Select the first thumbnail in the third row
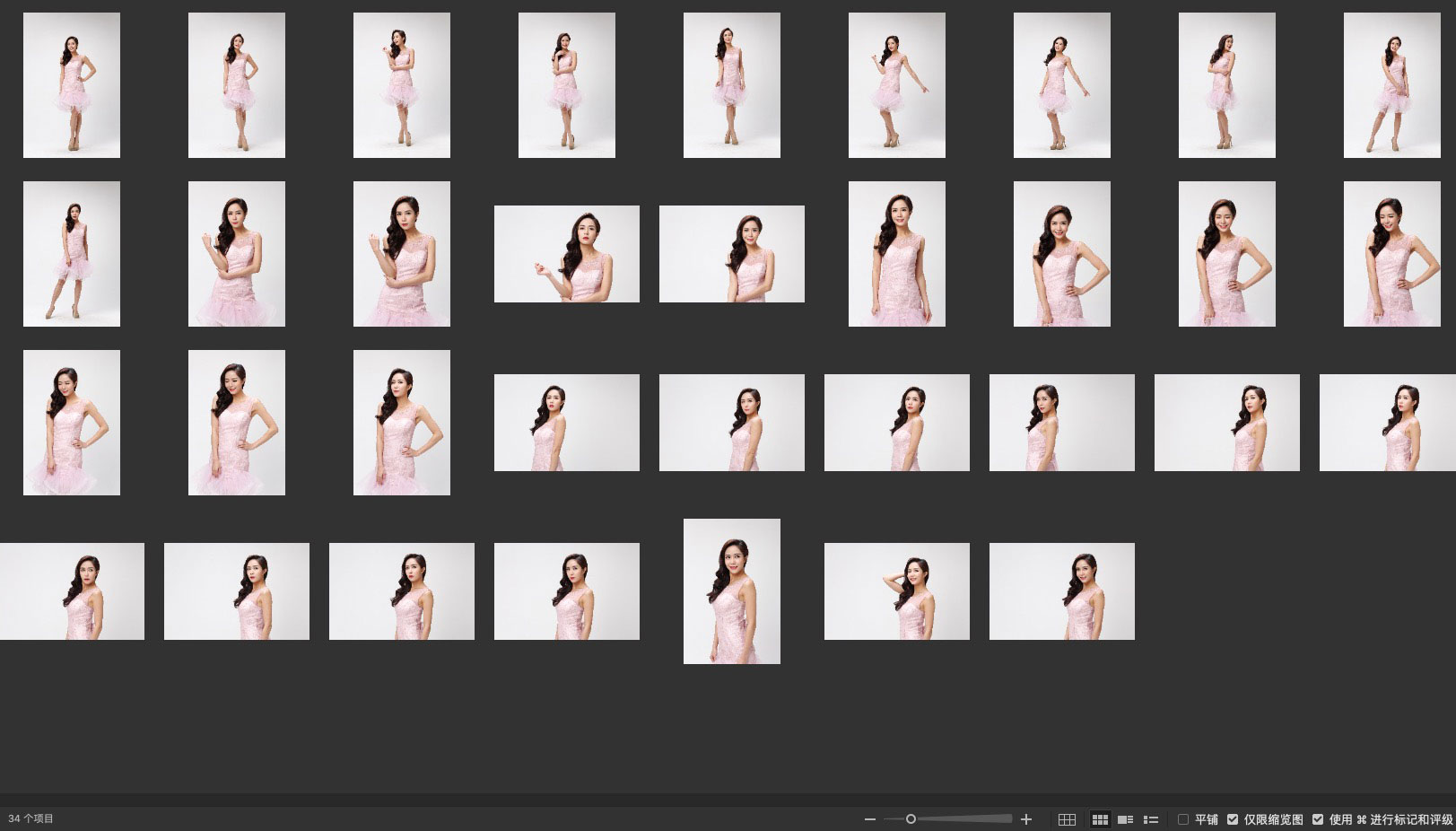 72,423
